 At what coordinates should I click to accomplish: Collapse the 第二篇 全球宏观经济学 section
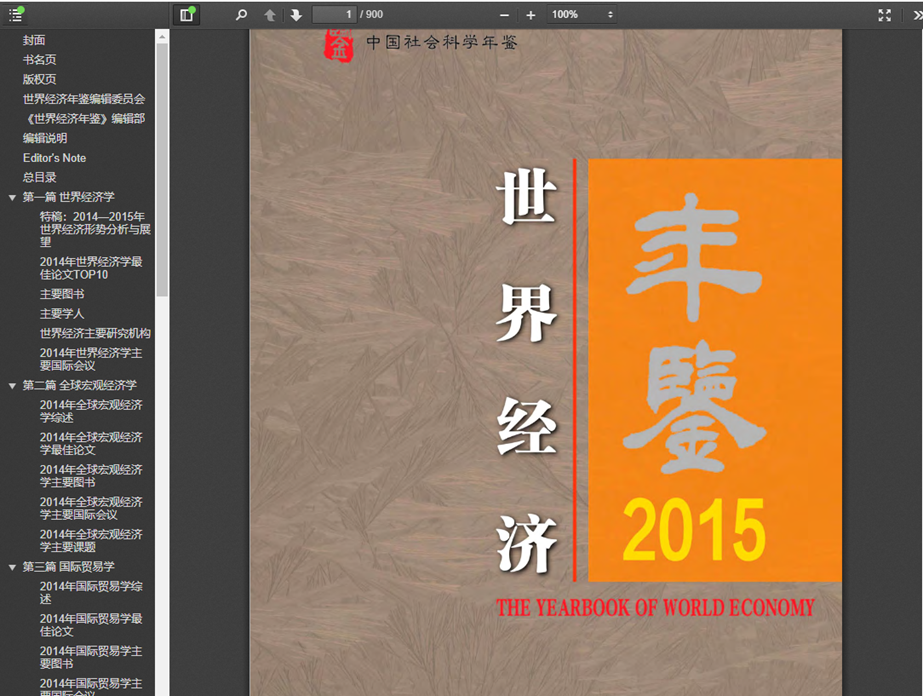pos(12,386)
